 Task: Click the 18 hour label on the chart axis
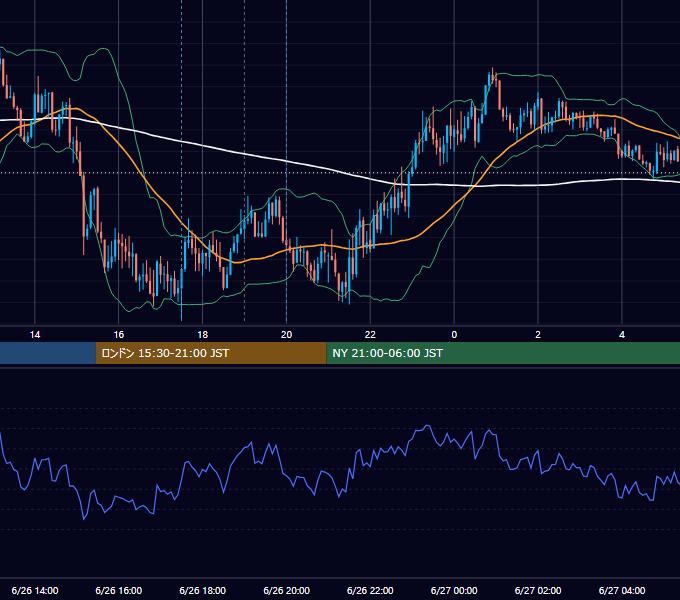tap(203, 335)
